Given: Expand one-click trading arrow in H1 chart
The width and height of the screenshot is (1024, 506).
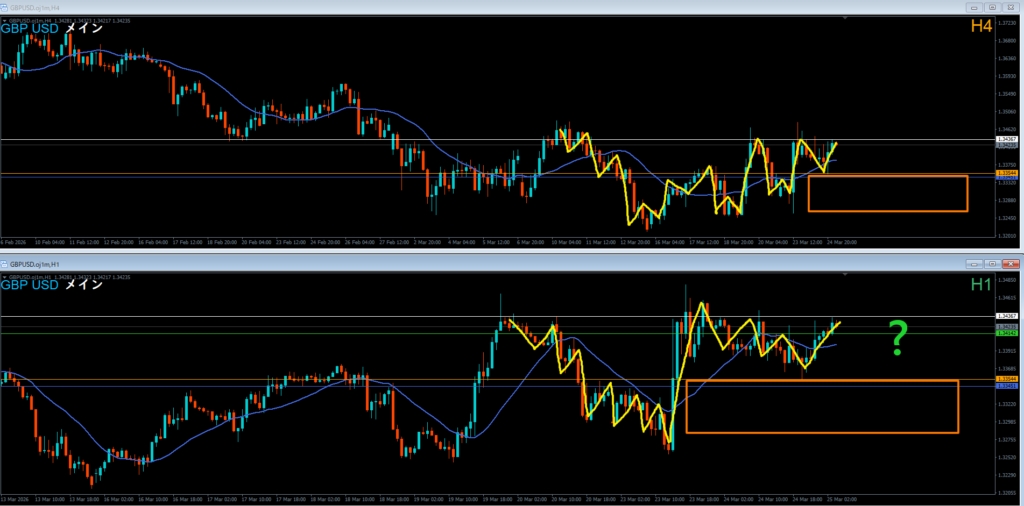Looking at the screenshot, I should click(4, 277).
